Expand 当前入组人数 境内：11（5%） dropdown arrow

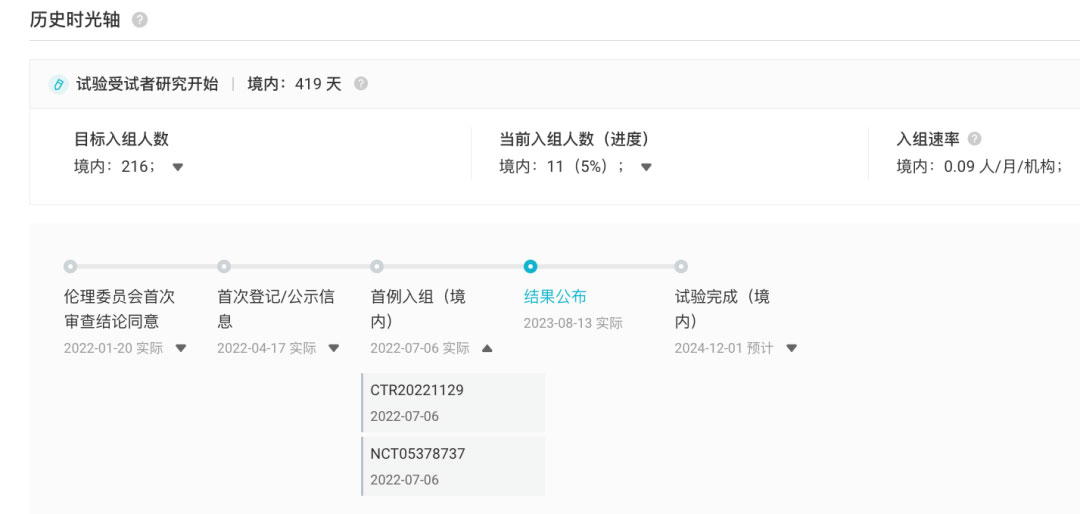[646, 167]
